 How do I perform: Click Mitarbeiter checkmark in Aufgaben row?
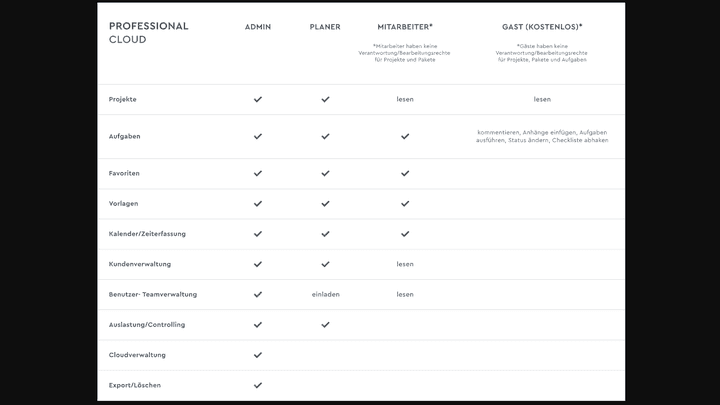(x=405, y=136)
